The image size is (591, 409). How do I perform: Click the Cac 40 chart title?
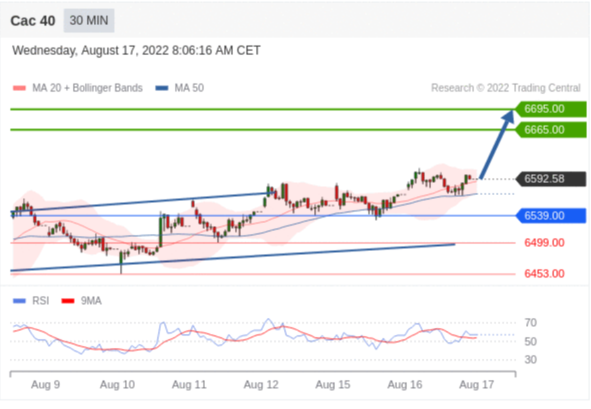[x=33, y=21]
